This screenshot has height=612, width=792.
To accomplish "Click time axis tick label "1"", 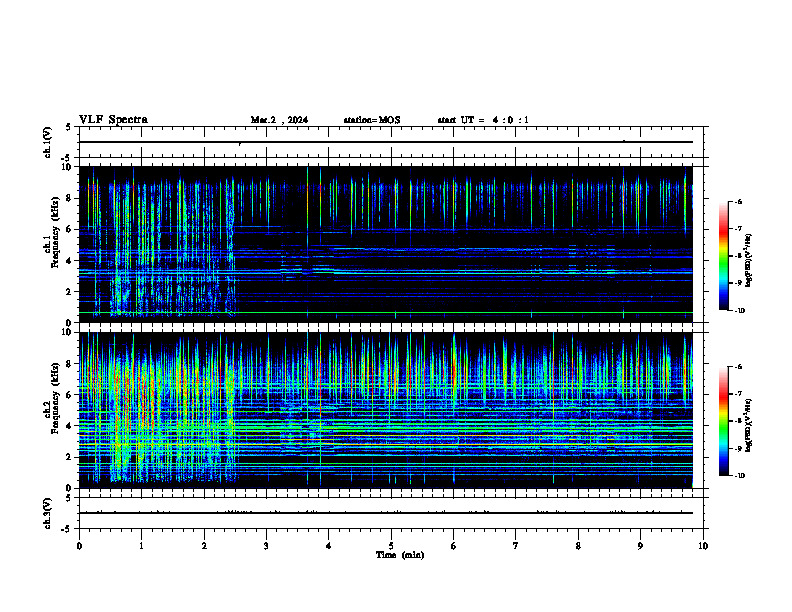I will (x=141, y=546).
